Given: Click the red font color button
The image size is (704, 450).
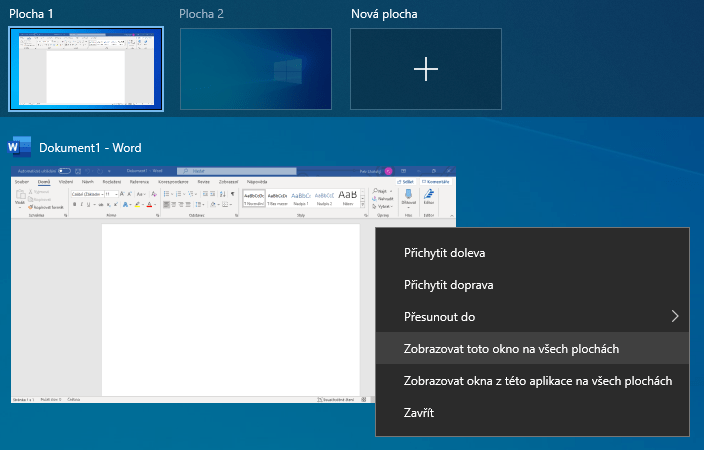Looking at the screenshot, I should (x=148, y=204).
